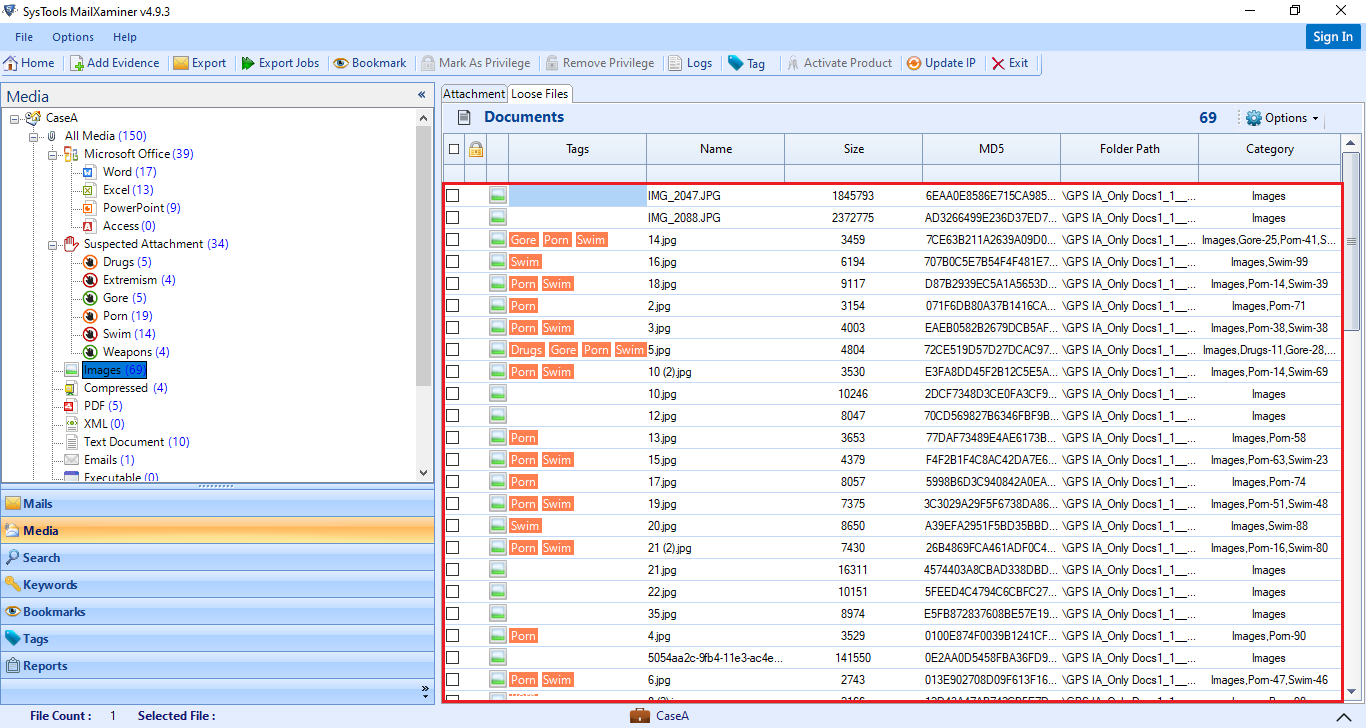Click the Update IP icon

click(x=914, y=63)
